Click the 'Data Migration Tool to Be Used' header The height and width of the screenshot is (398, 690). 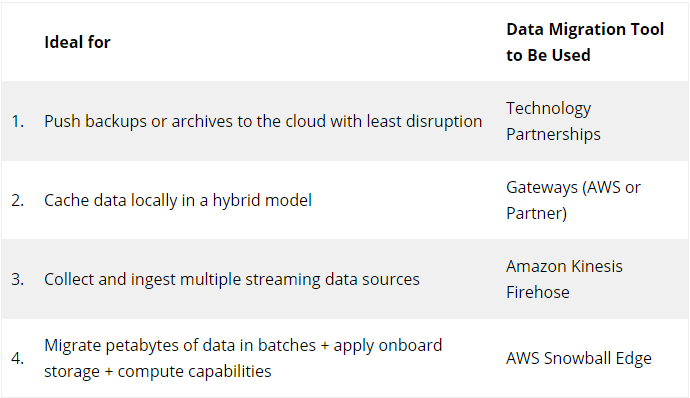tap(585, 42)
